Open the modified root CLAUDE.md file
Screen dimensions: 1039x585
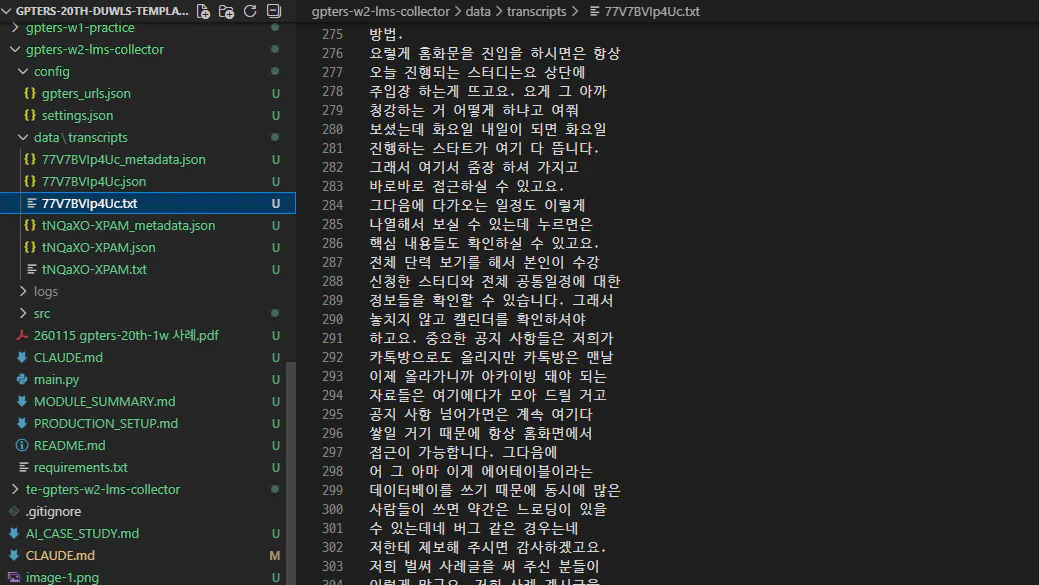point(60,555)
